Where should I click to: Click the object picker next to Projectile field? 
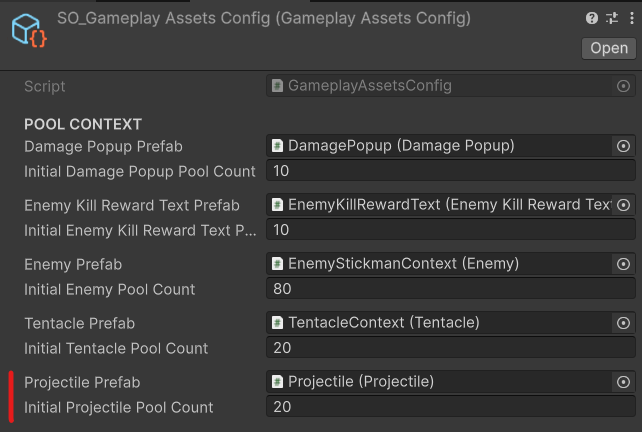pos(624,382)
